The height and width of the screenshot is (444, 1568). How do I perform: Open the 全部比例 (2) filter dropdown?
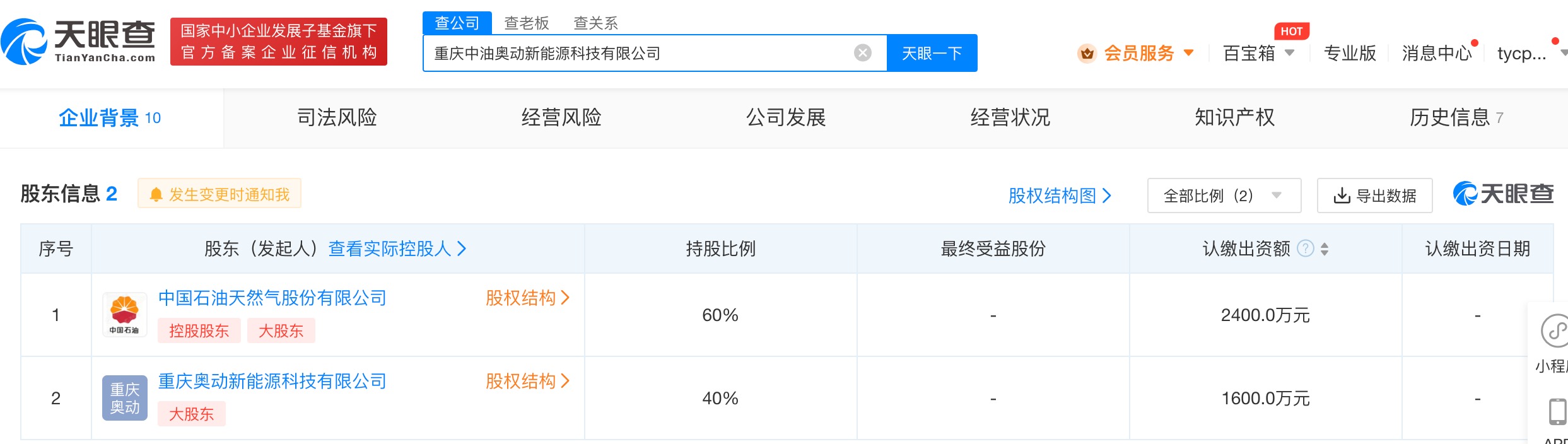point(1224,196)
